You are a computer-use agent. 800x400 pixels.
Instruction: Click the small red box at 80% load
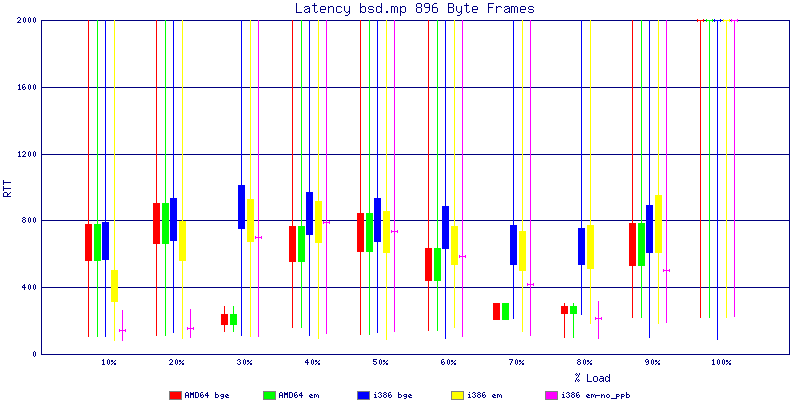[x=564, y=310]
